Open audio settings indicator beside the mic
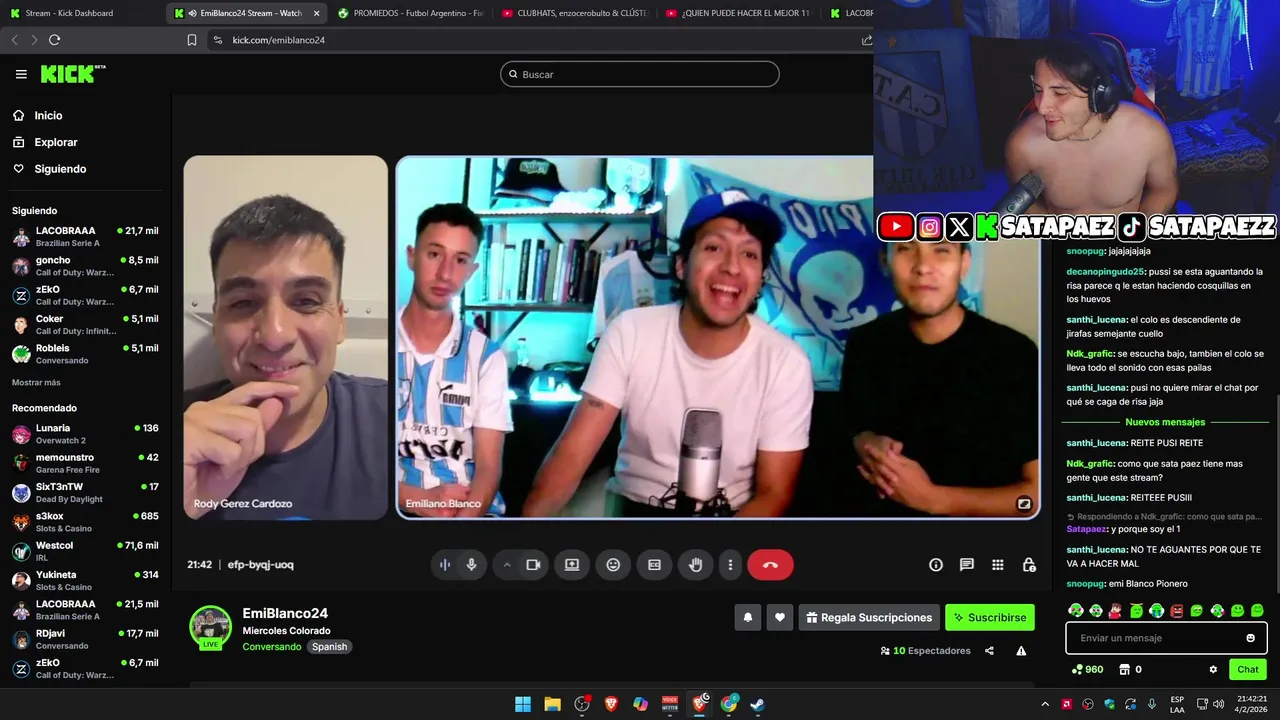Viewport: 1280px width, 720px height. [x=445, y=565]
